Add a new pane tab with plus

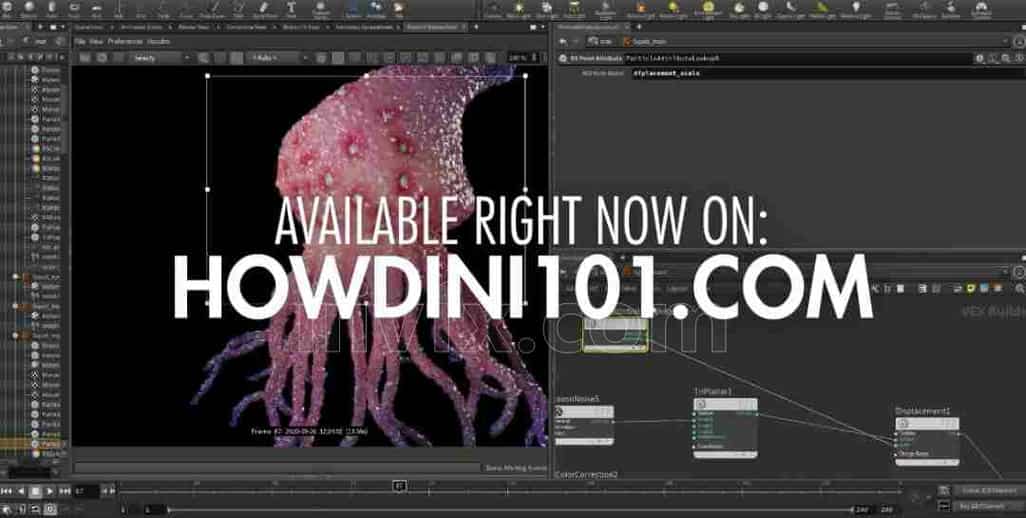[476, 27]
